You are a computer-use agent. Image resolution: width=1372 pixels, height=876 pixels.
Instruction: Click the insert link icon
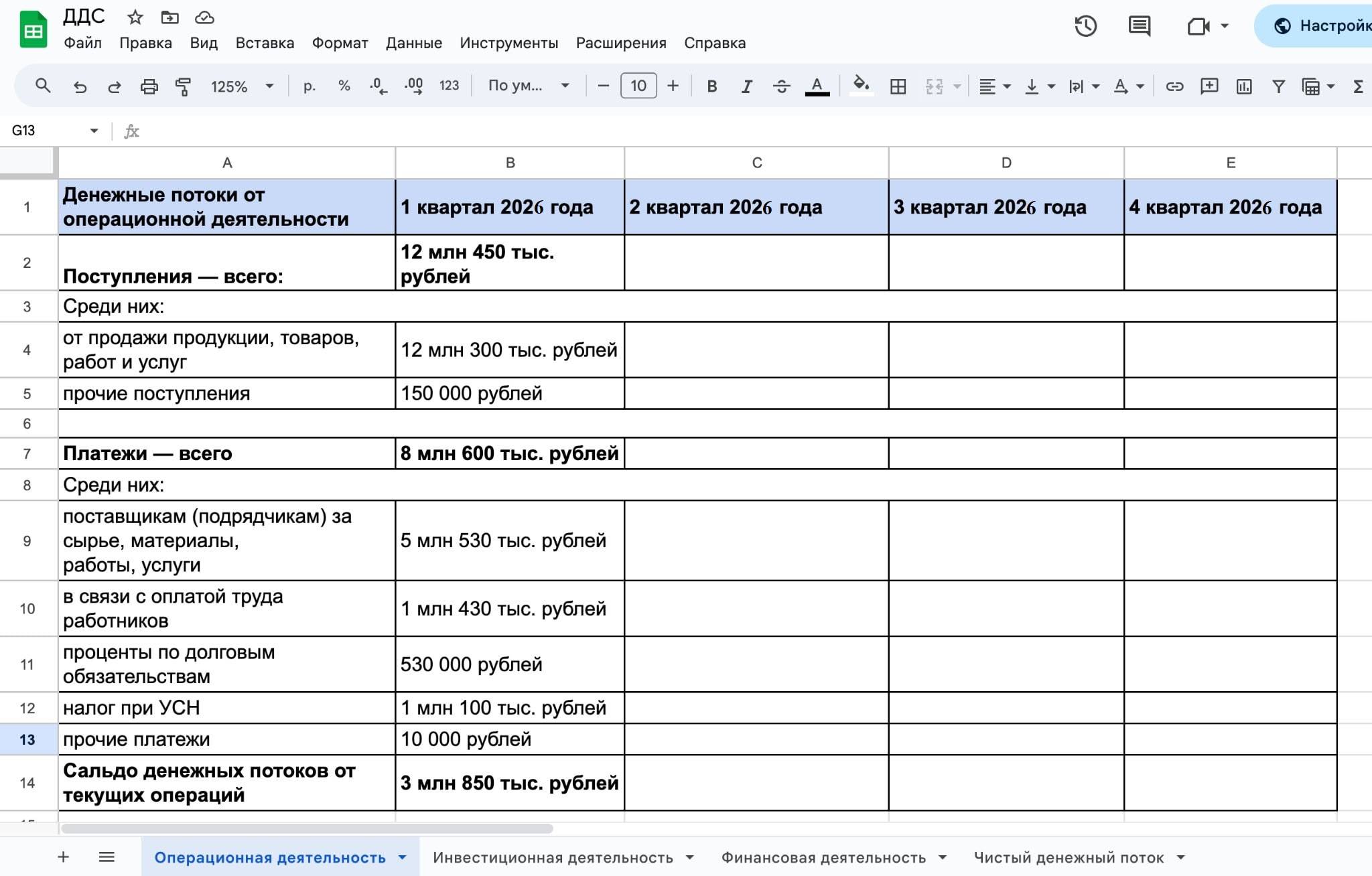pyautogui.click(x=1174, y=86)
